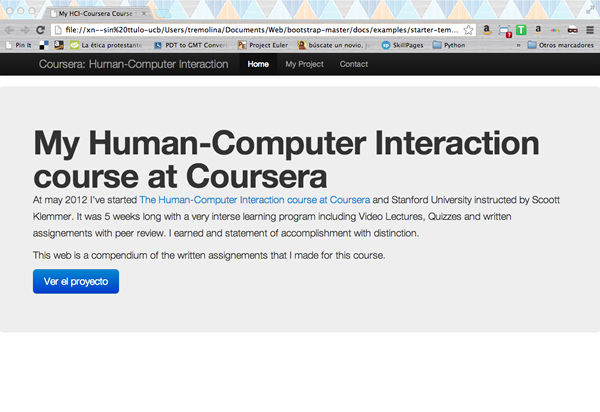Click the page file icon in the address bar
600x412 pixels.
click(x=58, y=30)
